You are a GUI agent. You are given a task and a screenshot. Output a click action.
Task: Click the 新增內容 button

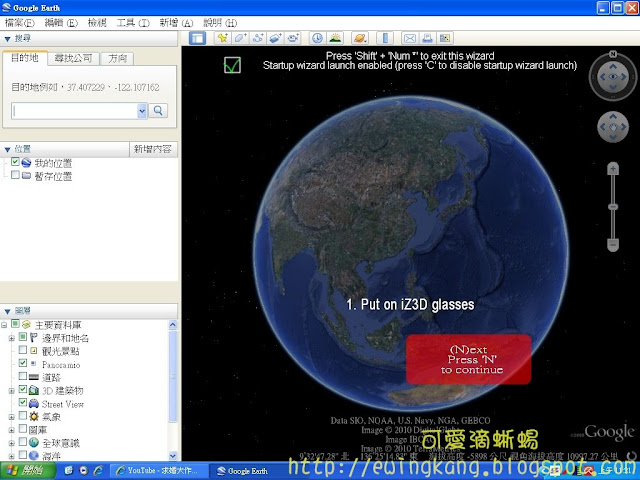153,149
